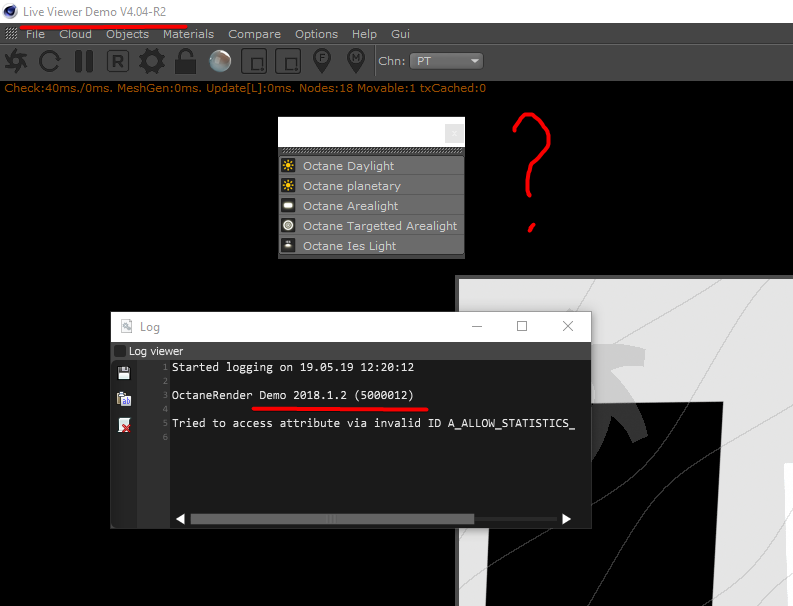
Task: Open the Materials menu
Action: coord(188,34)
